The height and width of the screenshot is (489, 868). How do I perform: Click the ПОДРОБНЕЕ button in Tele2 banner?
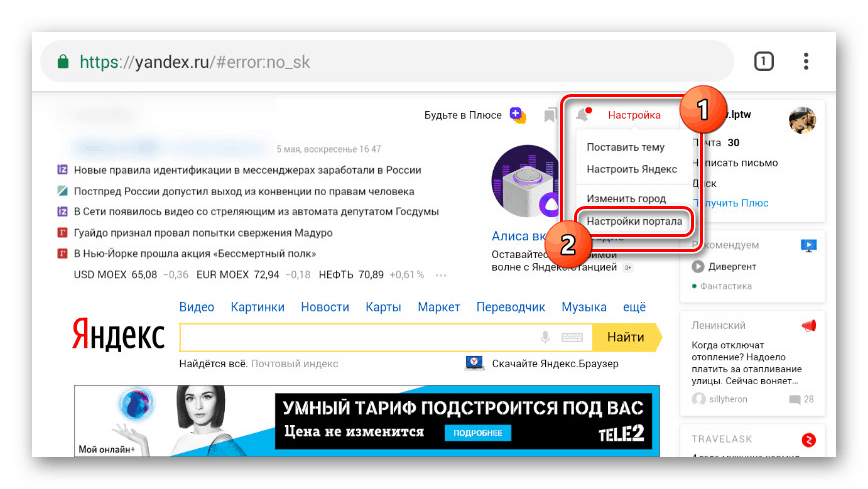tap(478, 433)
